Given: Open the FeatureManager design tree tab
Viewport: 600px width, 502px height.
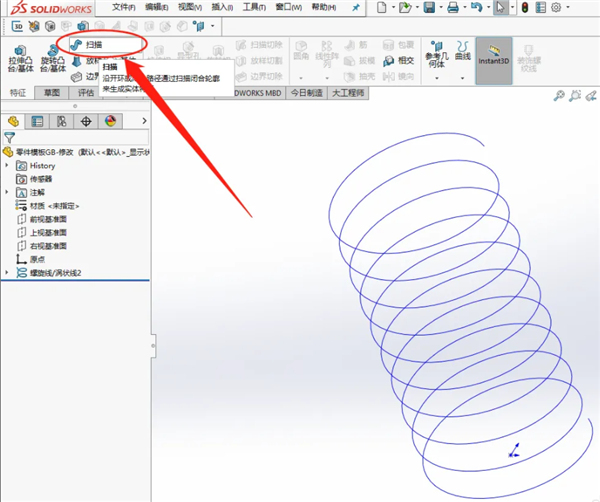Looking at the screenshot, I should (x=14, y=121).
